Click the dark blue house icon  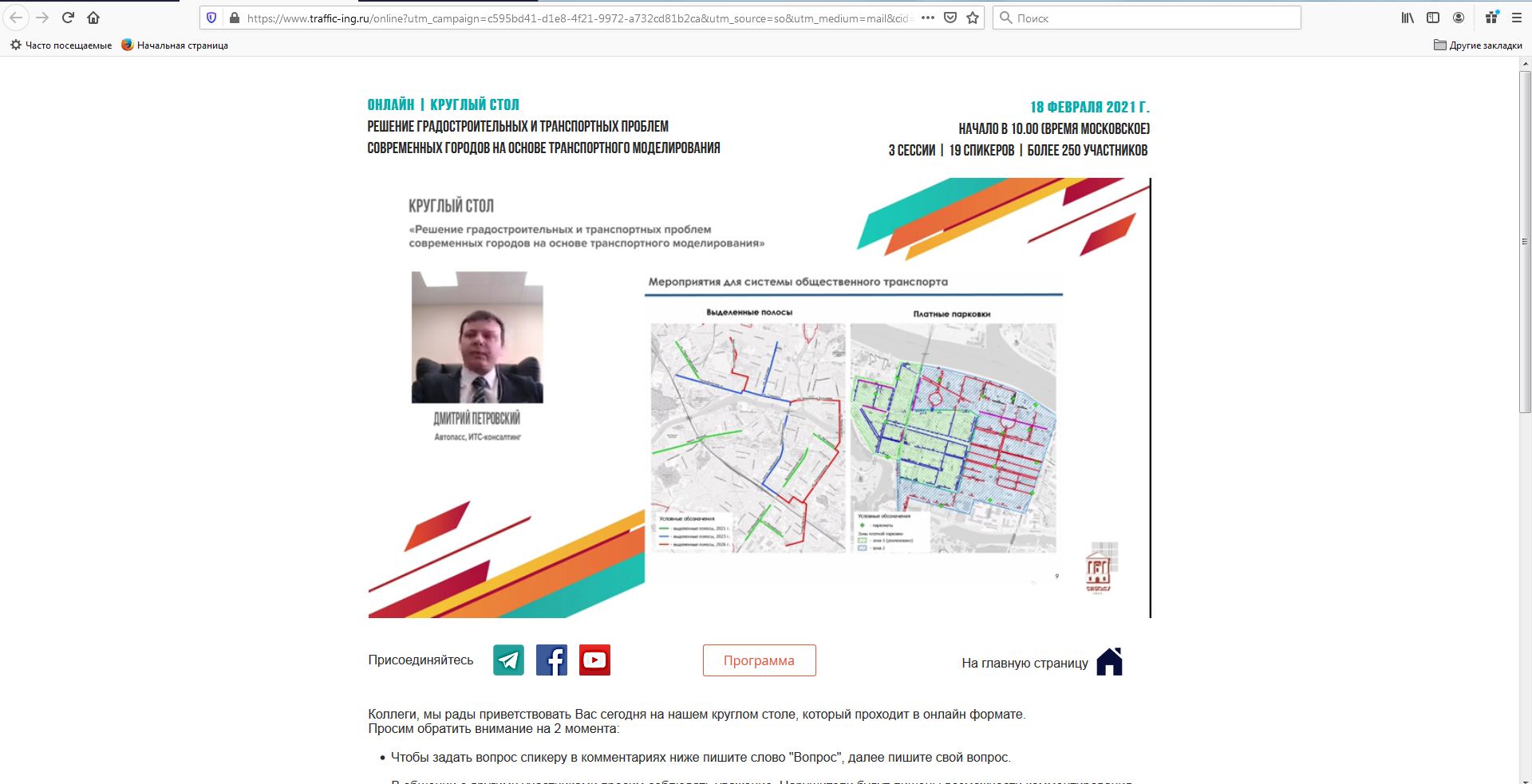pos(1109,662)
